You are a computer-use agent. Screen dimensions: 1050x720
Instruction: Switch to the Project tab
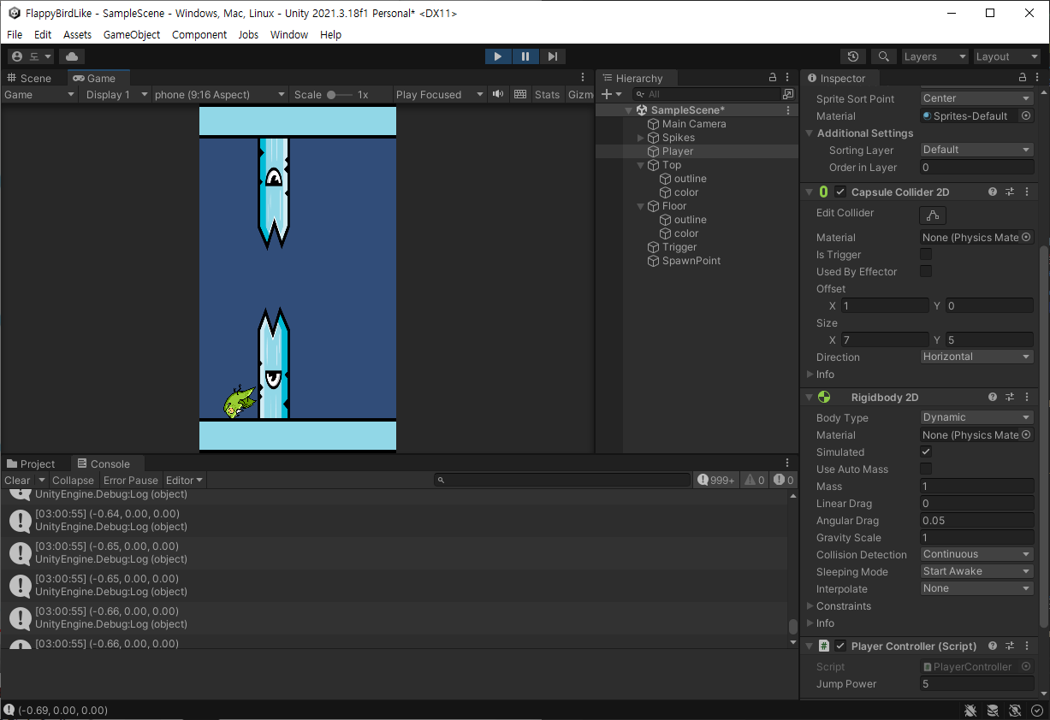click(31, 463)
